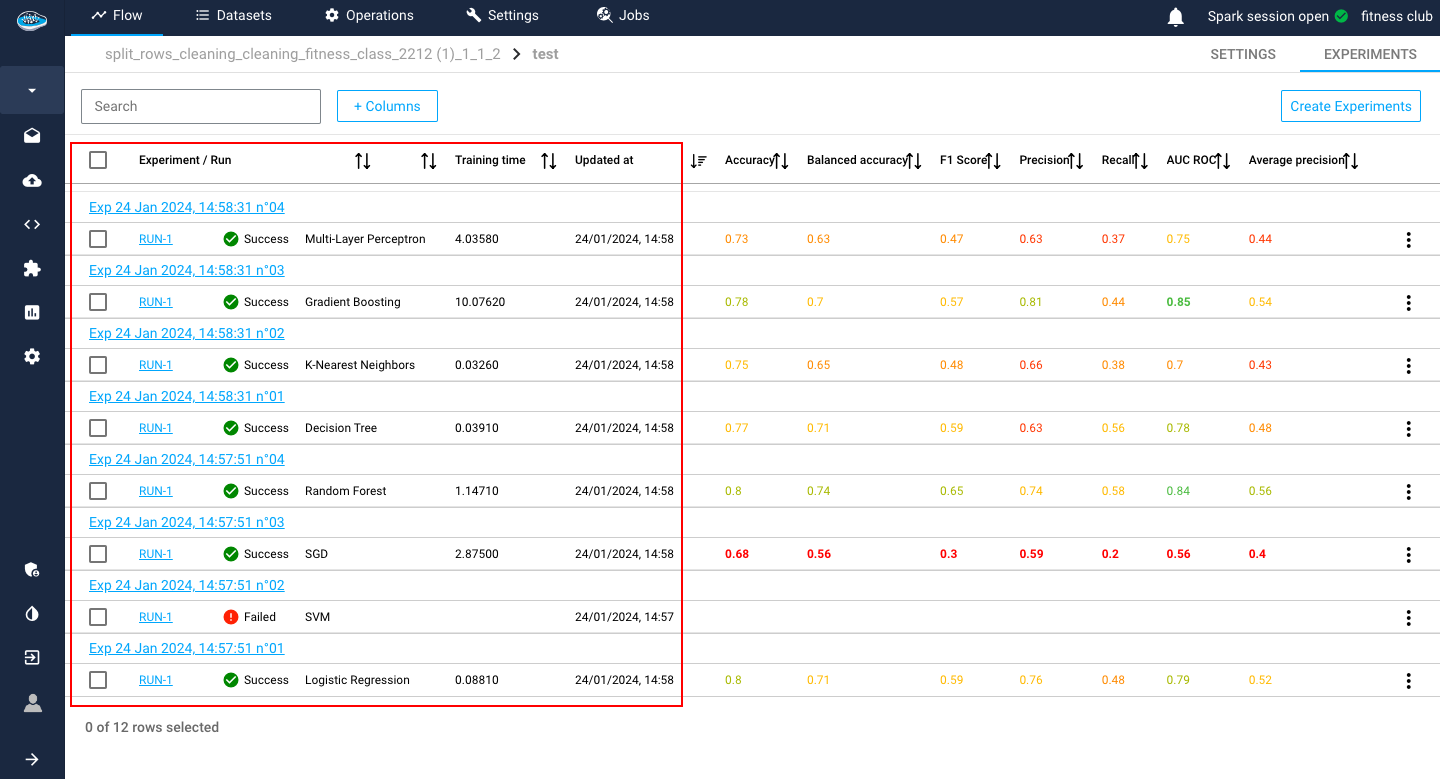The image size is (1440, 779).
Task: Open the Datasets menu in top bar
Action: tap(233, 15)
